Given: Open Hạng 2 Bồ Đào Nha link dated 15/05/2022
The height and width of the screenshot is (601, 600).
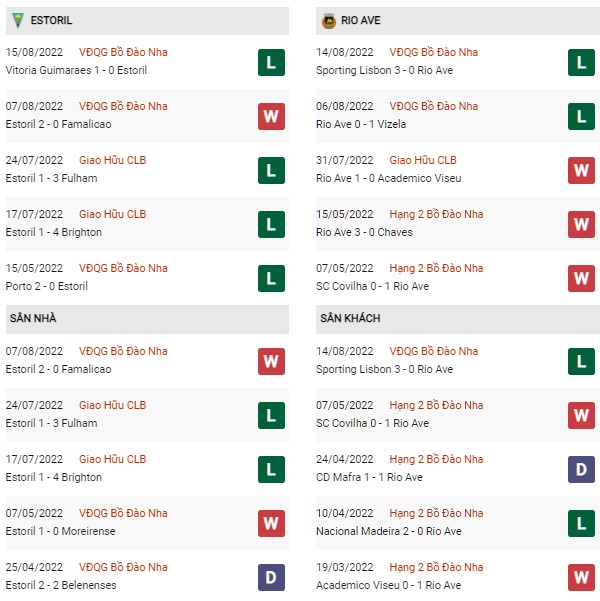Looking at the screenshot, I should pos(436,214).
